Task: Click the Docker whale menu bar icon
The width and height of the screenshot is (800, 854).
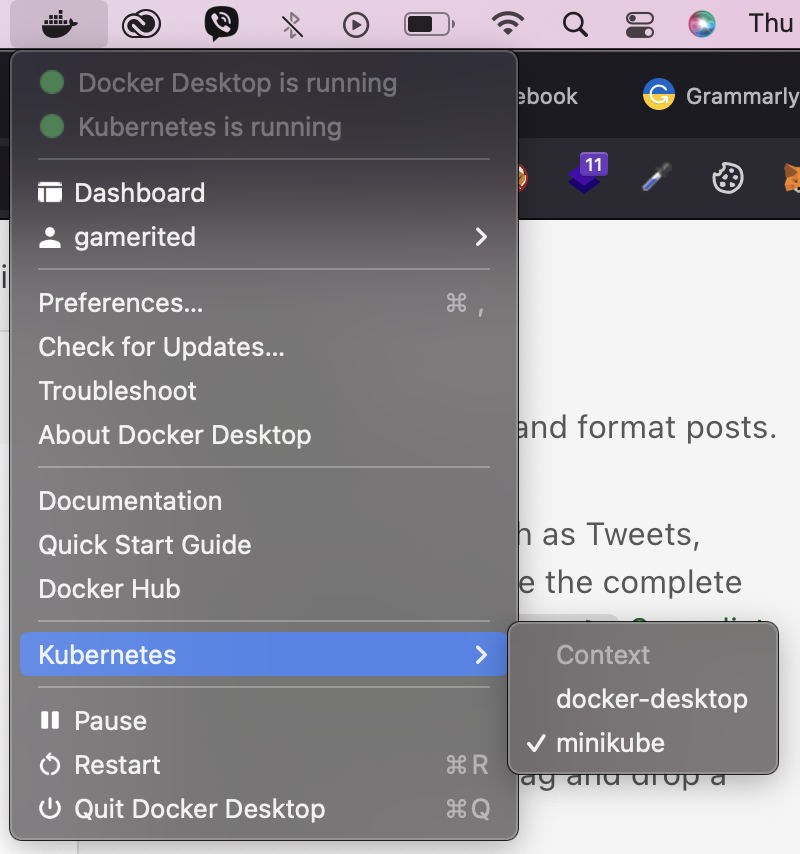Action: [x=59, y=24]
